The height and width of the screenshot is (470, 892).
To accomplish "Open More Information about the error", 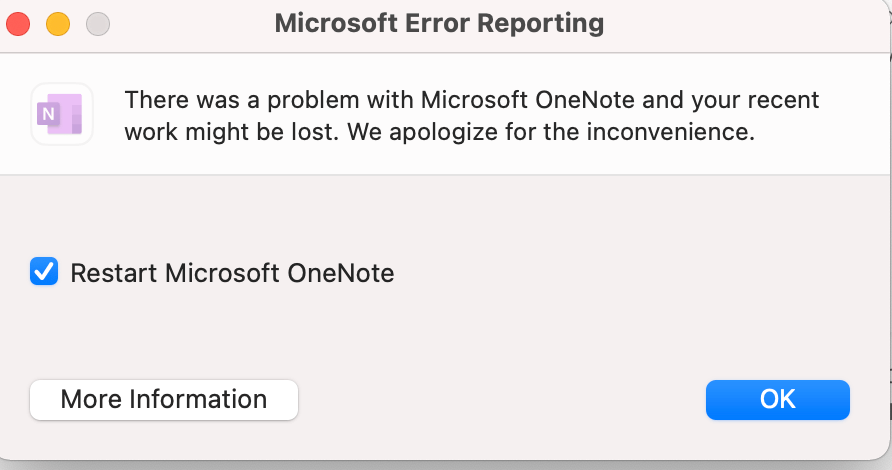I will [x=164, y=400].
